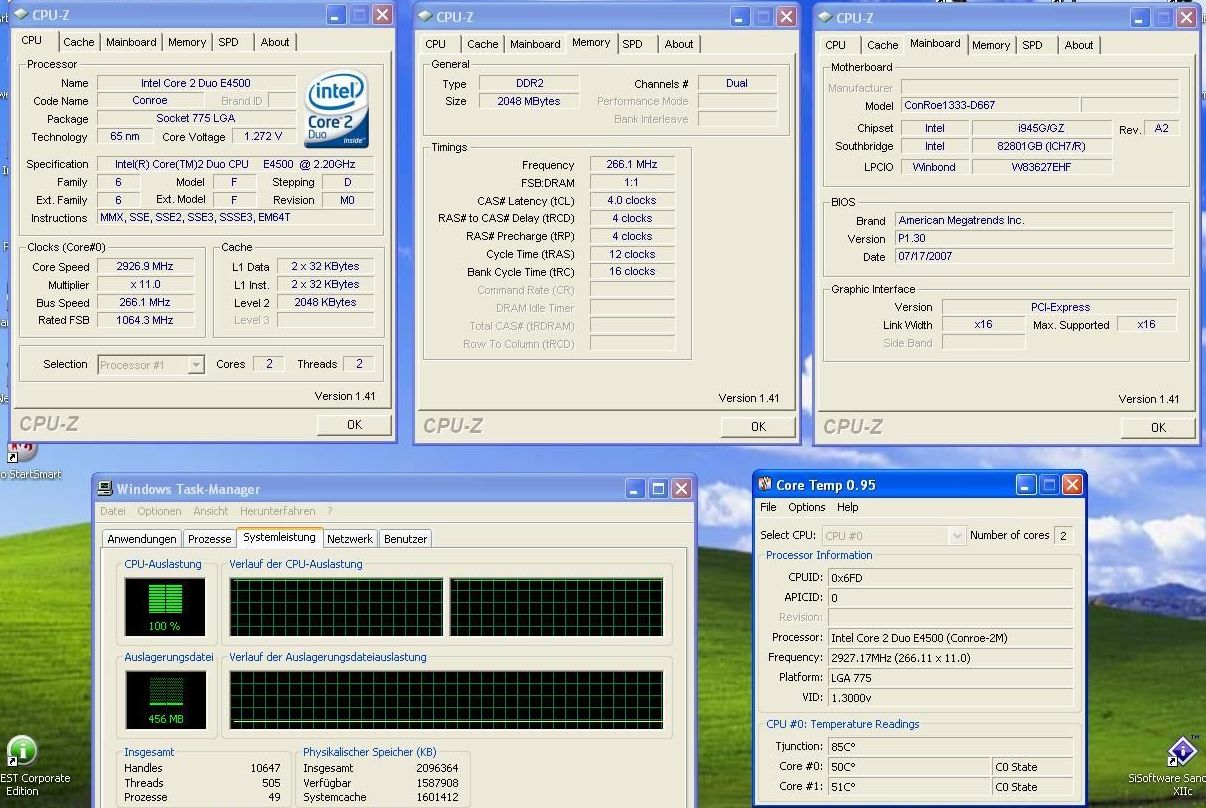Switch to CPU tab in middle CPU-Z window
Viewport: 1206px width, 808px height.
[x=436, y=44]
